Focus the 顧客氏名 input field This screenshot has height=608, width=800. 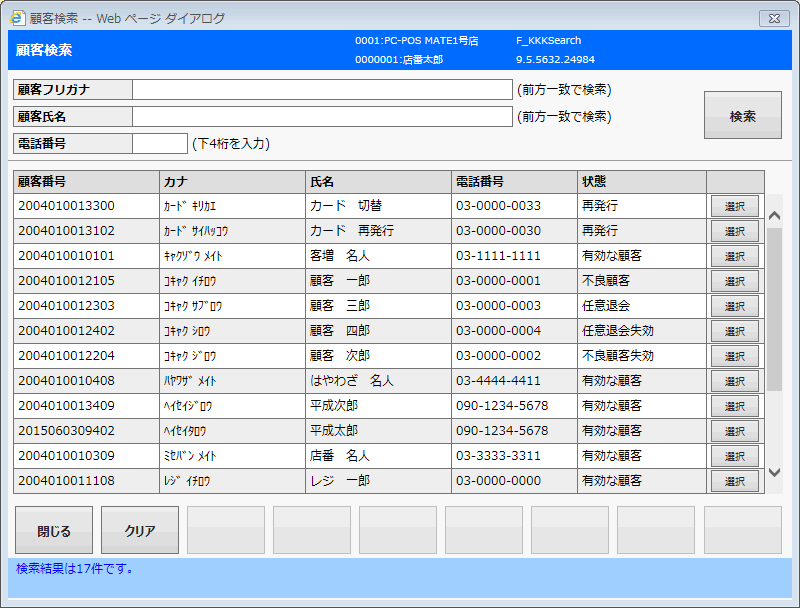pyautogui.click(x=322, y=116)
